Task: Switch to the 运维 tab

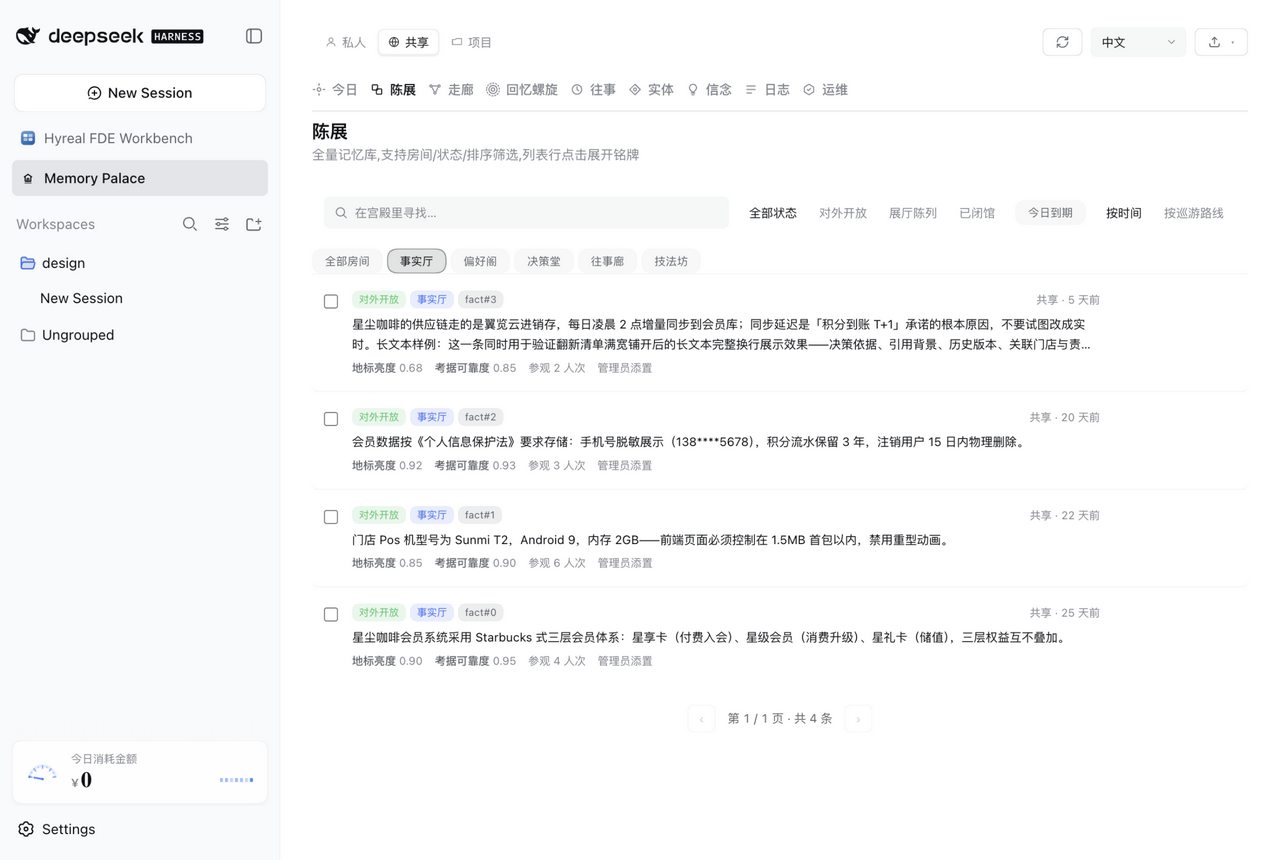Action: pyautogui.click(x=825, y=90)
